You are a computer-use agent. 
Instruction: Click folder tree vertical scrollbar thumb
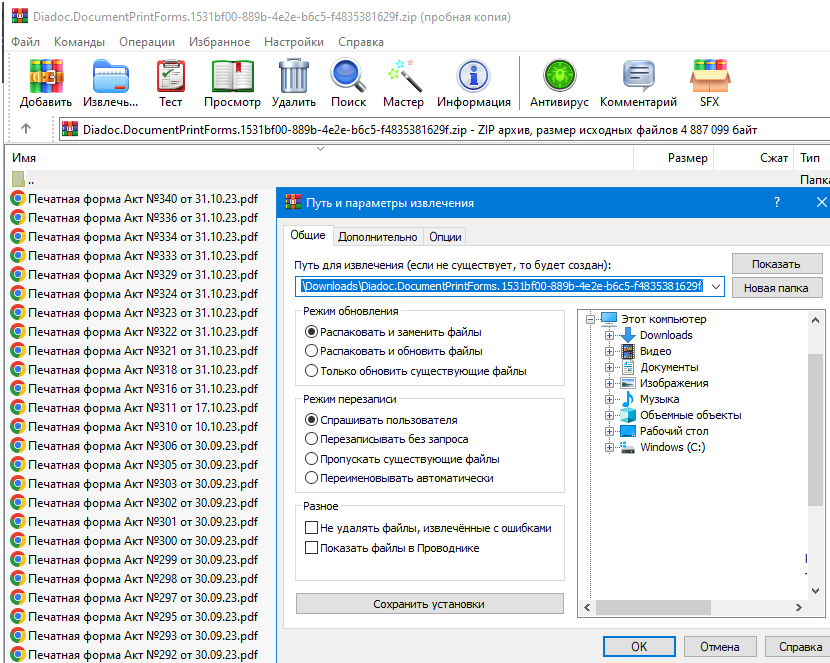pyautogui.click(x=815, y=430)
